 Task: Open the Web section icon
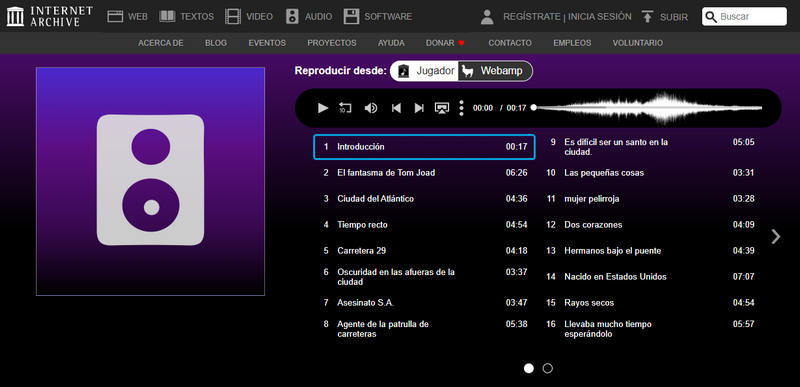pos(115,16)
